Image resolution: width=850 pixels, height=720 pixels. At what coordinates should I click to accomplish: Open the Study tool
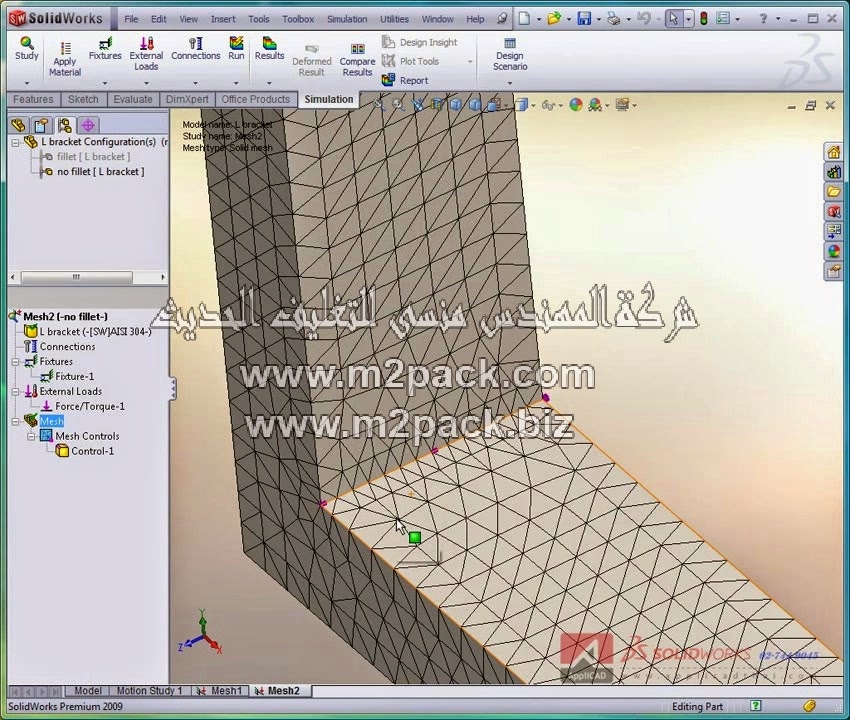(27, 48)
